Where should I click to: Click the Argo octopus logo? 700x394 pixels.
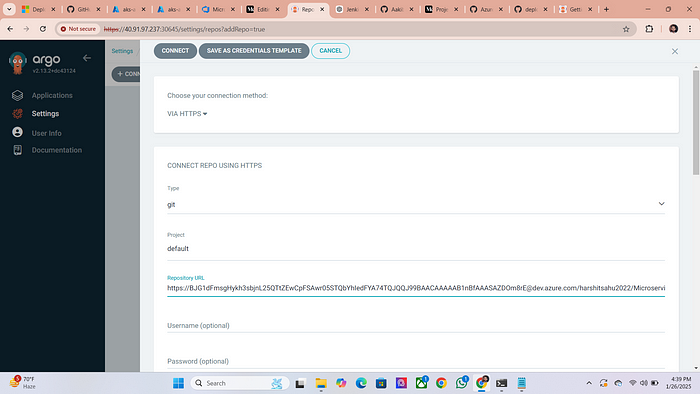[17, 63]
